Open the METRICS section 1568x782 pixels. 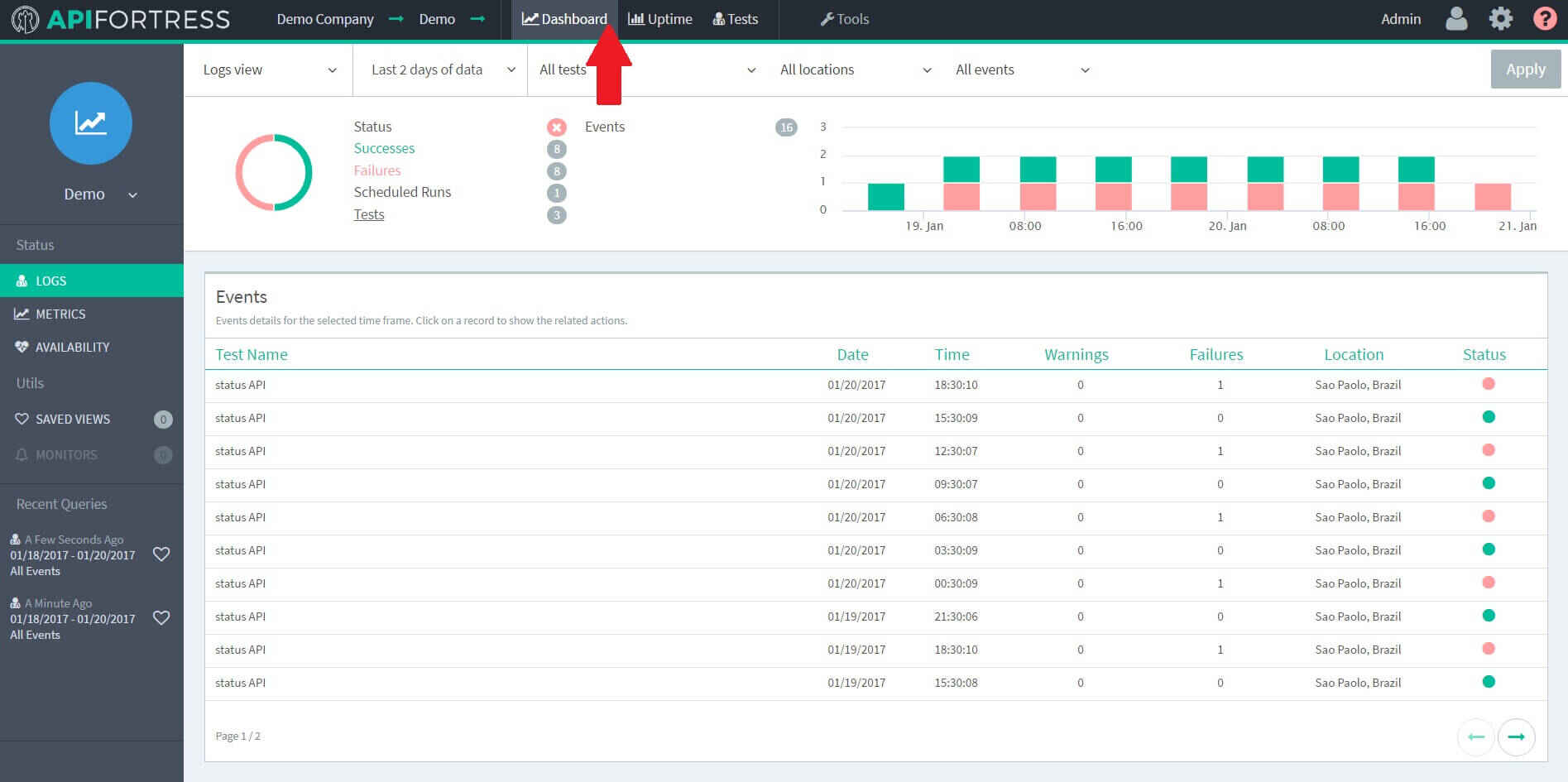(x=60, y=314)
